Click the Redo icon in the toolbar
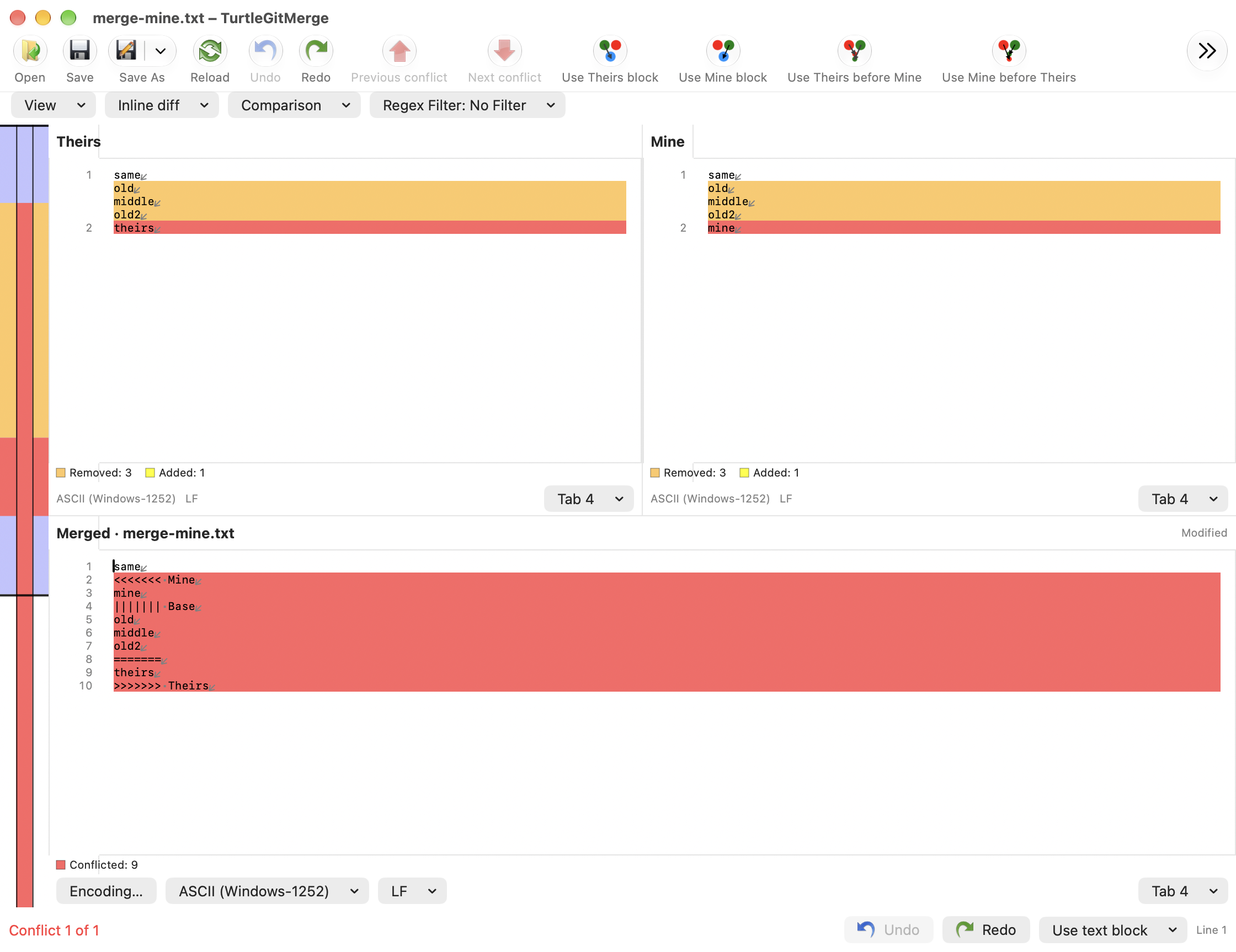Viewport: 1236px width, 952px height. pyautogui.click(x=316, y=51)
